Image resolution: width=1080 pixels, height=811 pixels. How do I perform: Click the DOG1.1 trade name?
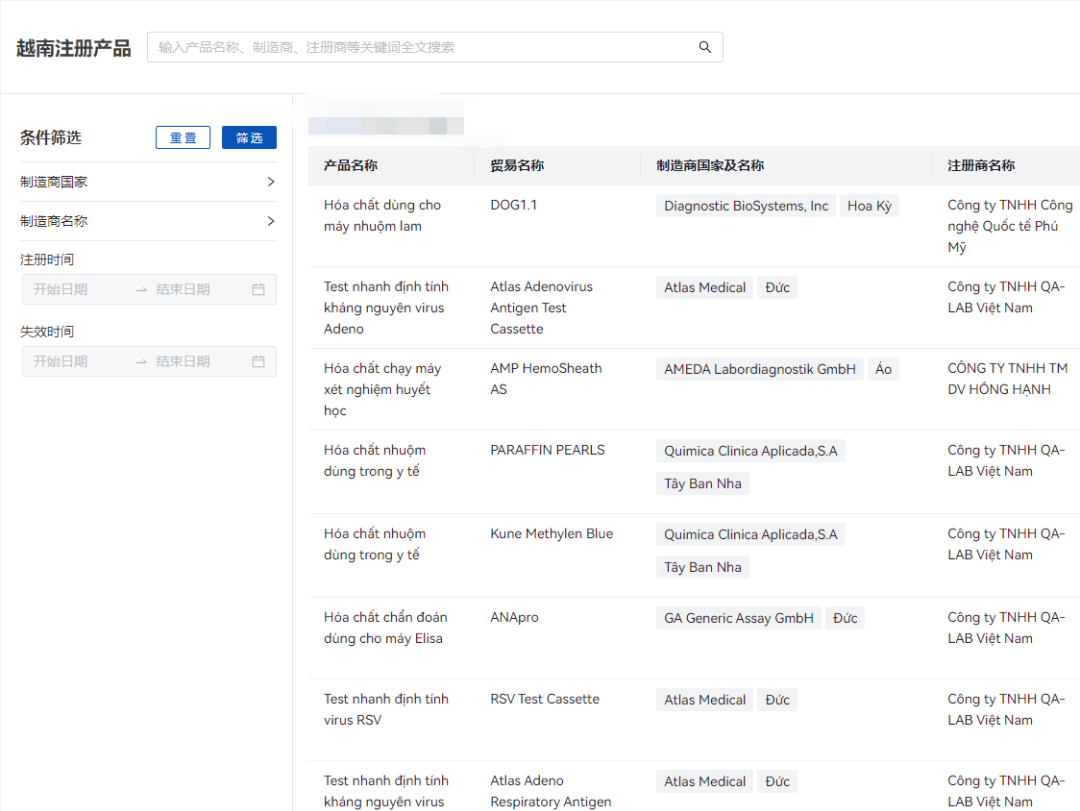pyautogui.click(x=513, y=205)
